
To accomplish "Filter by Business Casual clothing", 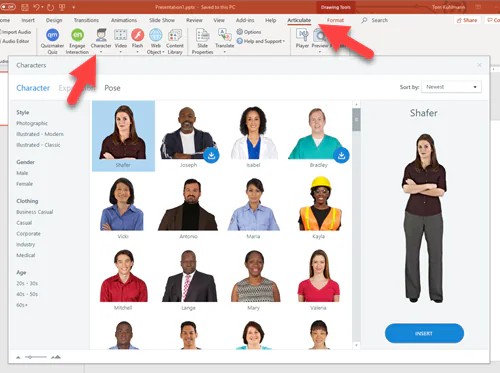I will 35,212.
